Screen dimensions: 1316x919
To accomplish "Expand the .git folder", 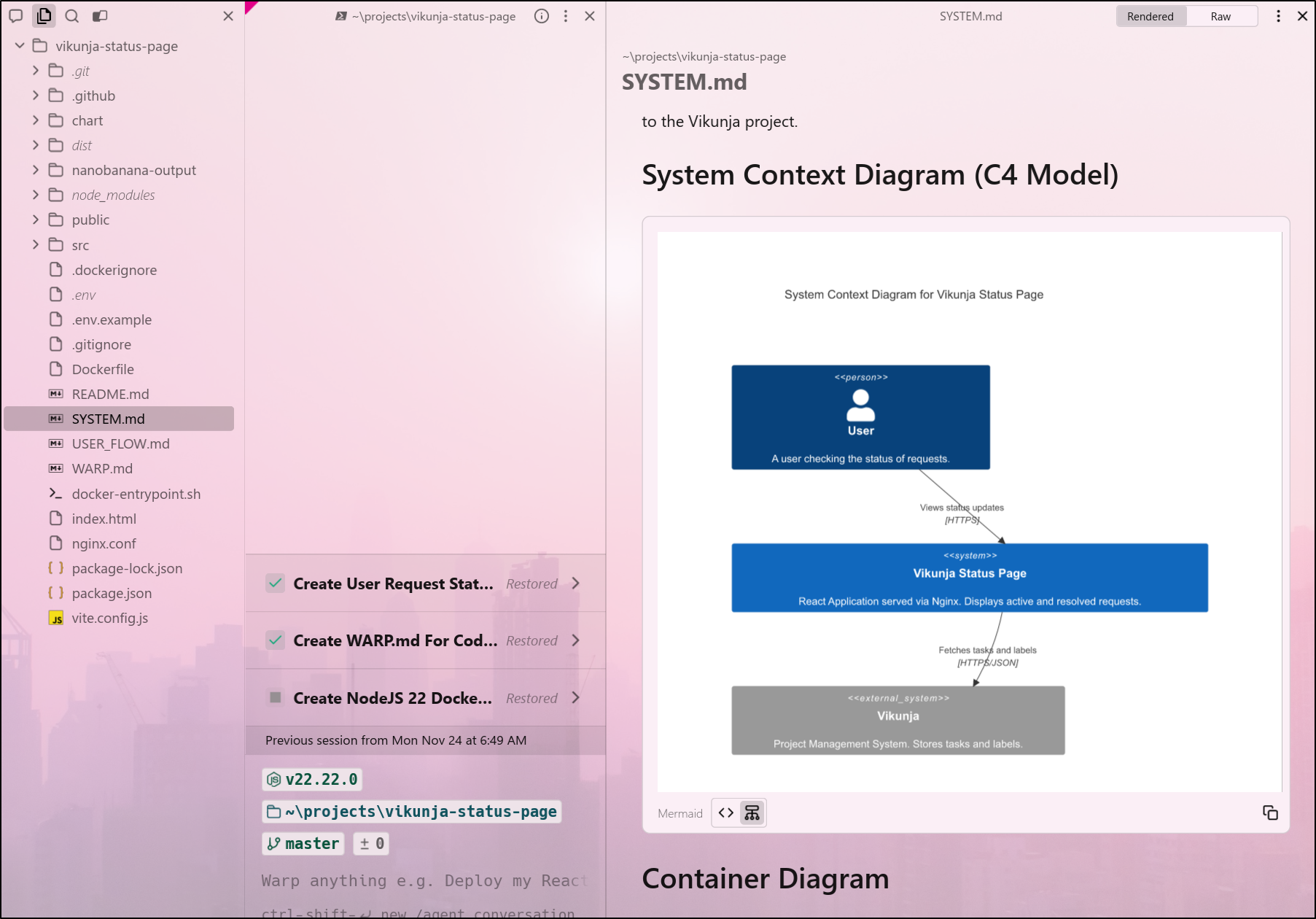I will pos(36,71).
